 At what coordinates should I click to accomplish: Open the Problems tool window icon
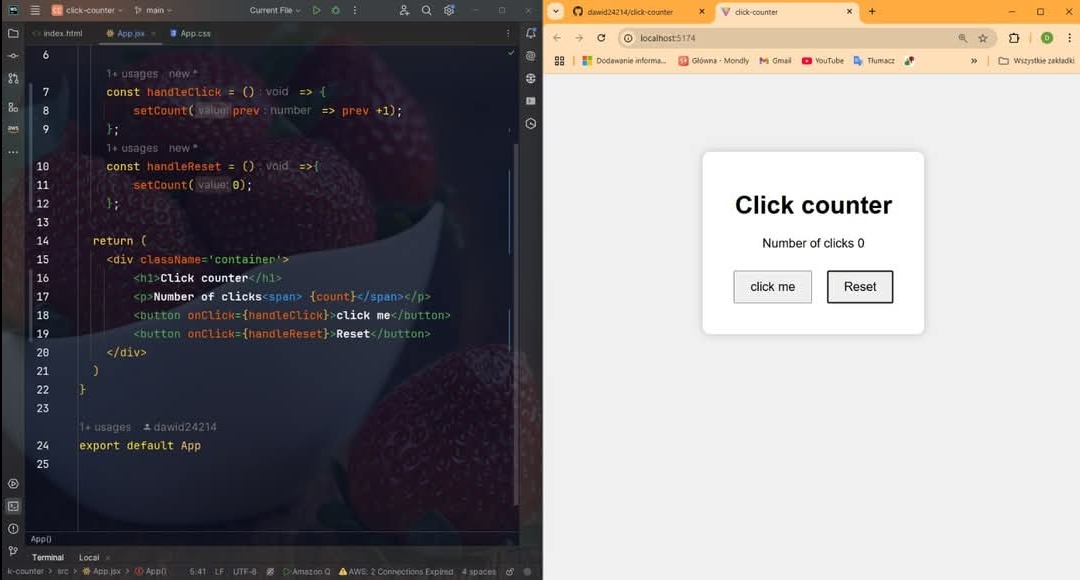(x=12, y=528)
